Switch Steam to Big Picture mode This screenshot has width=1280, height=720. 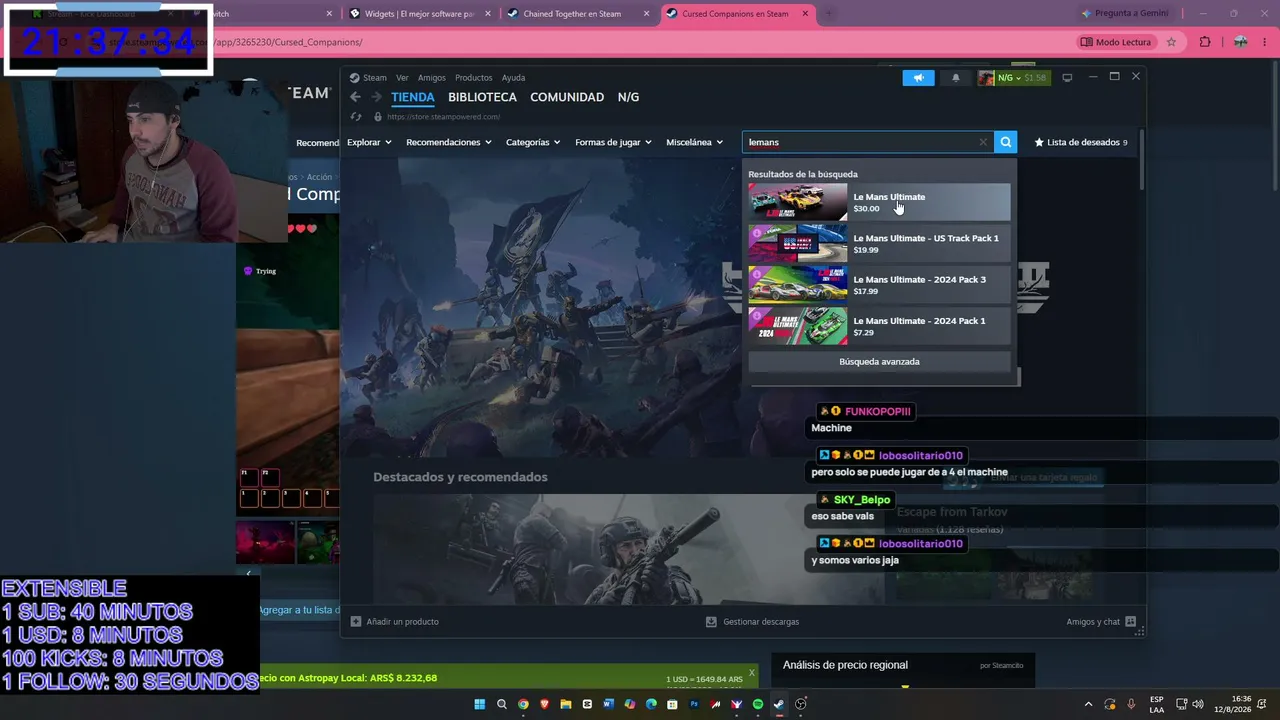click(x=1067, y=78)
